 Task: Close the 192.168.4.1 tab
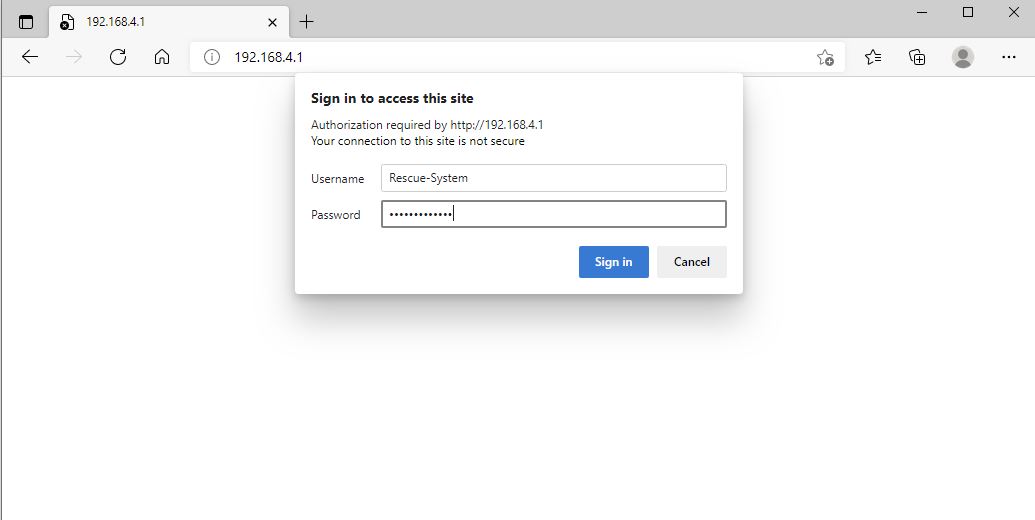coord(273,22)
